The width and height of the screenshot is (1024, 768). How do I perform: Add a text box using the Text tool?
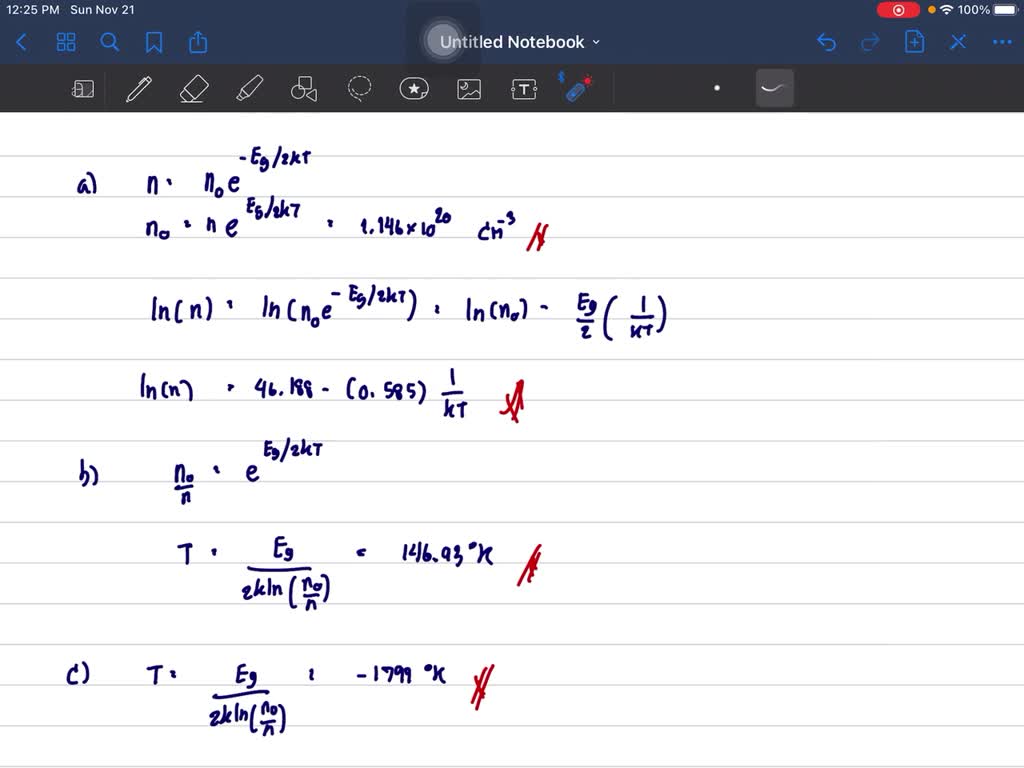point(524,88)
